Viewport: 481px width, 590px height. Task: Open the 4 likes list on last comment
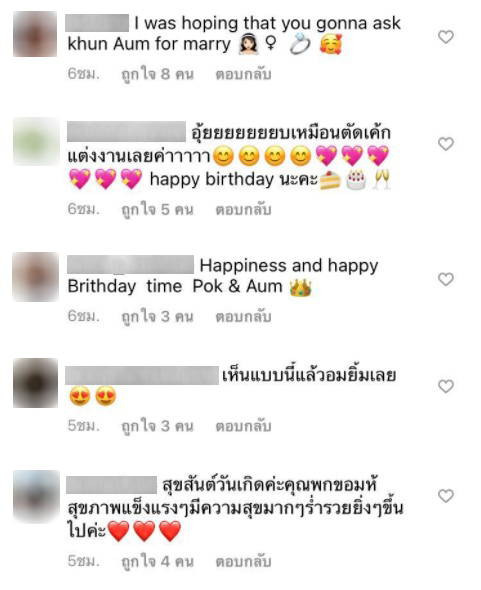157,561
